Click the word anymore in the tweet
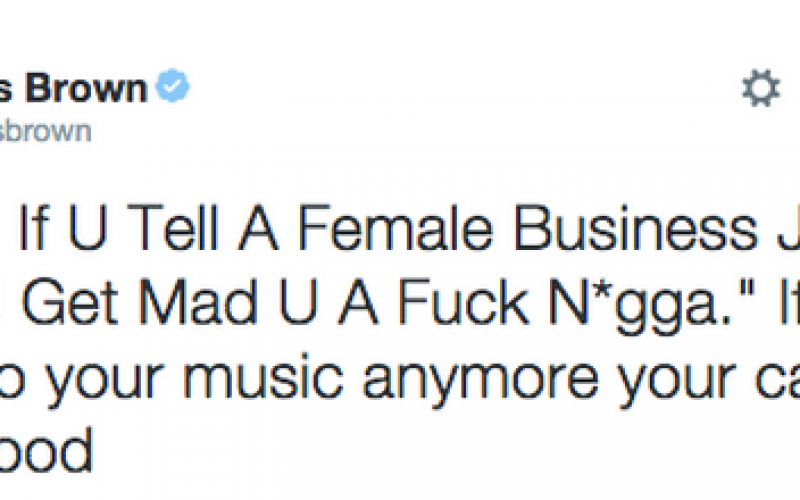The height and width of the screenshot is (500, 800). 481,383
